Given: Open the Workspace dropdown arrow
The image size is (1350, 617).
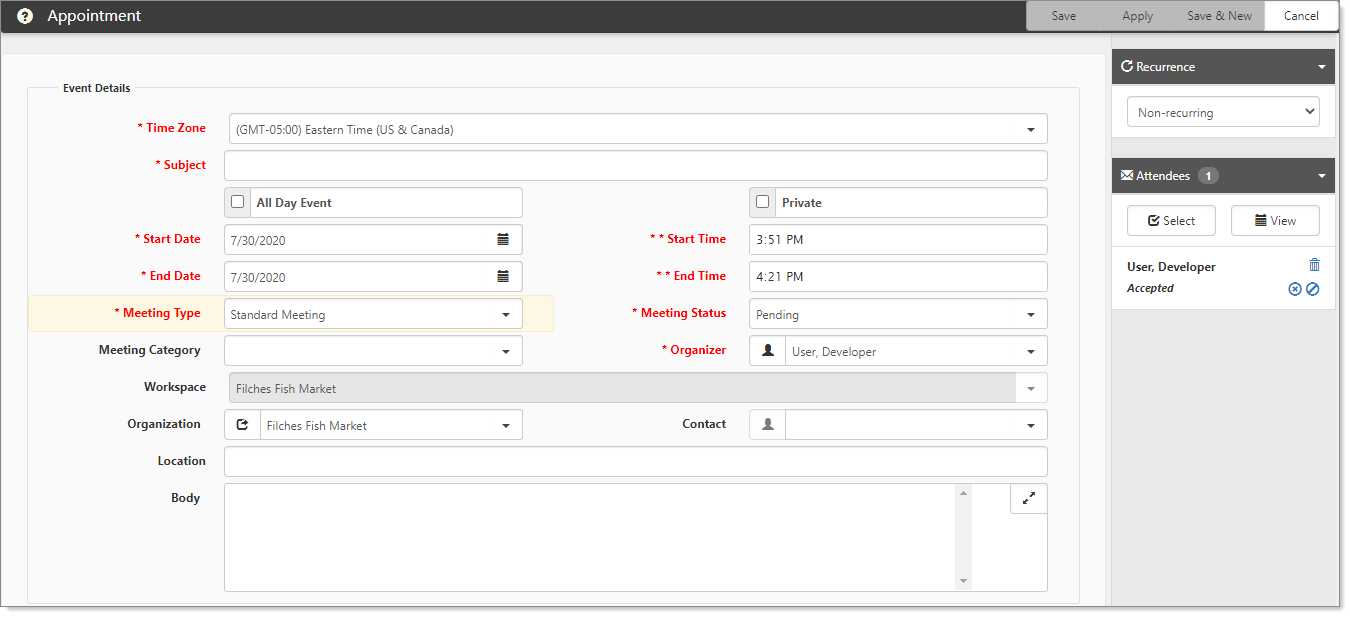Looking at the screenshot, I should [1031, 389].
